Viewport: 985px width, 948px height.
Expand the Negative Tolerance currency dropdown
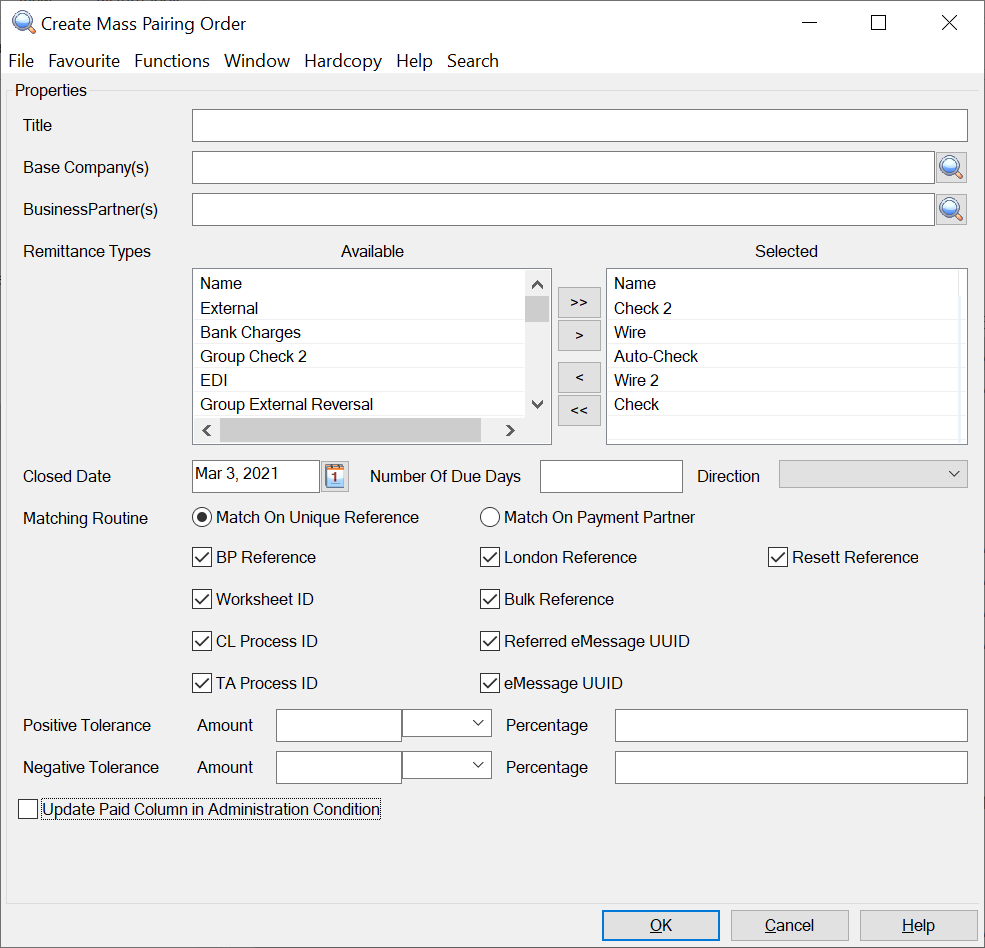(447, 765)
